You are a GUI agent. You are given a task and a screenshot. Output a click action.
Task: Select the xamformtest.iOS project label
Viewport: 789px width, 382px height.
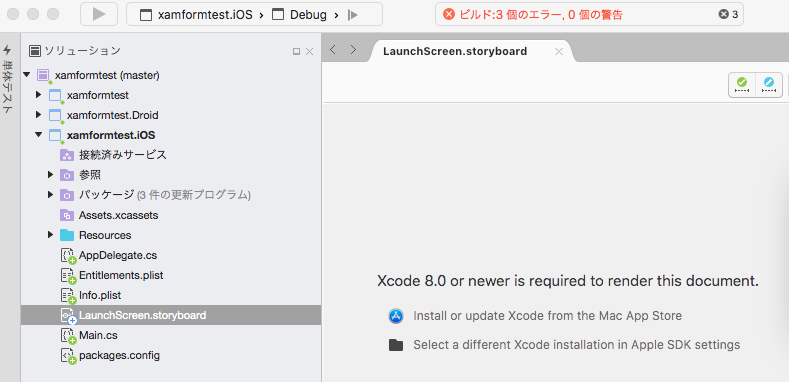tap(111, 135)
